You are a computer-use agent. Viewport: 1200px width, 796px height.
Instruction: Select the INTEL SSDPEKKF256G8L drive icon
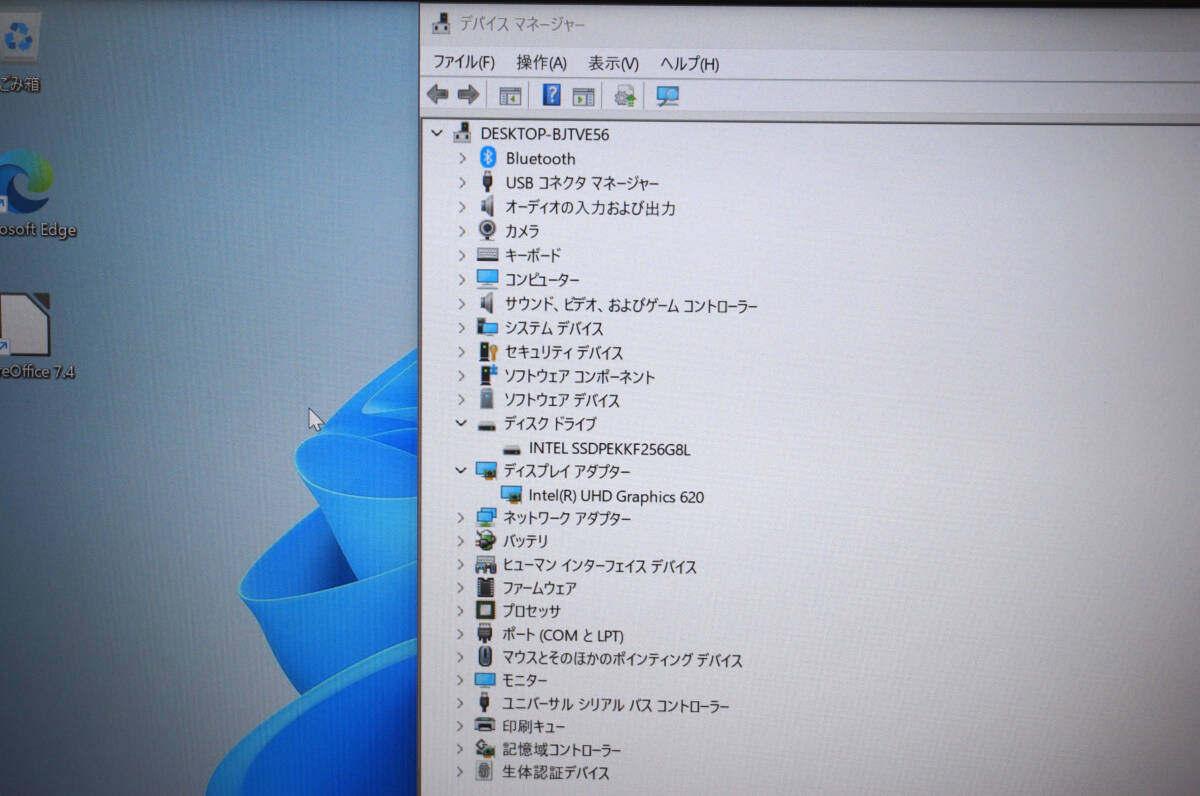tap(512, 450)
